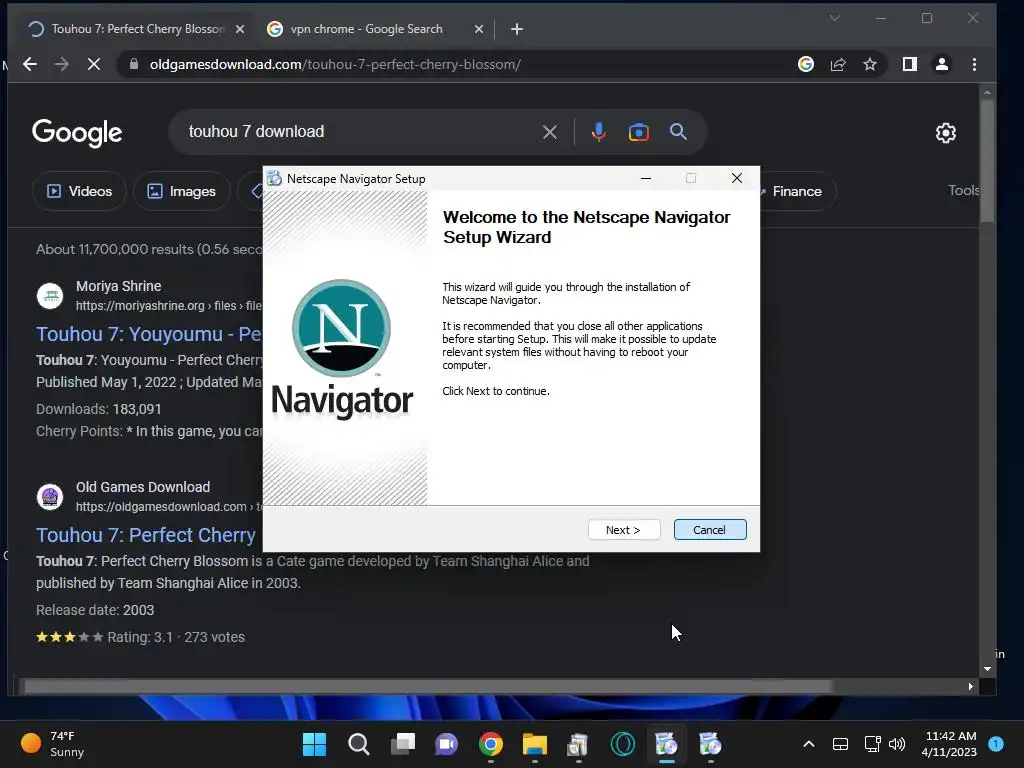Image resolution: width=1024 pixels, height=768 pixels.
Task: Open Windows Start menu
Action: pyautogui.click(x=315, y=744)
